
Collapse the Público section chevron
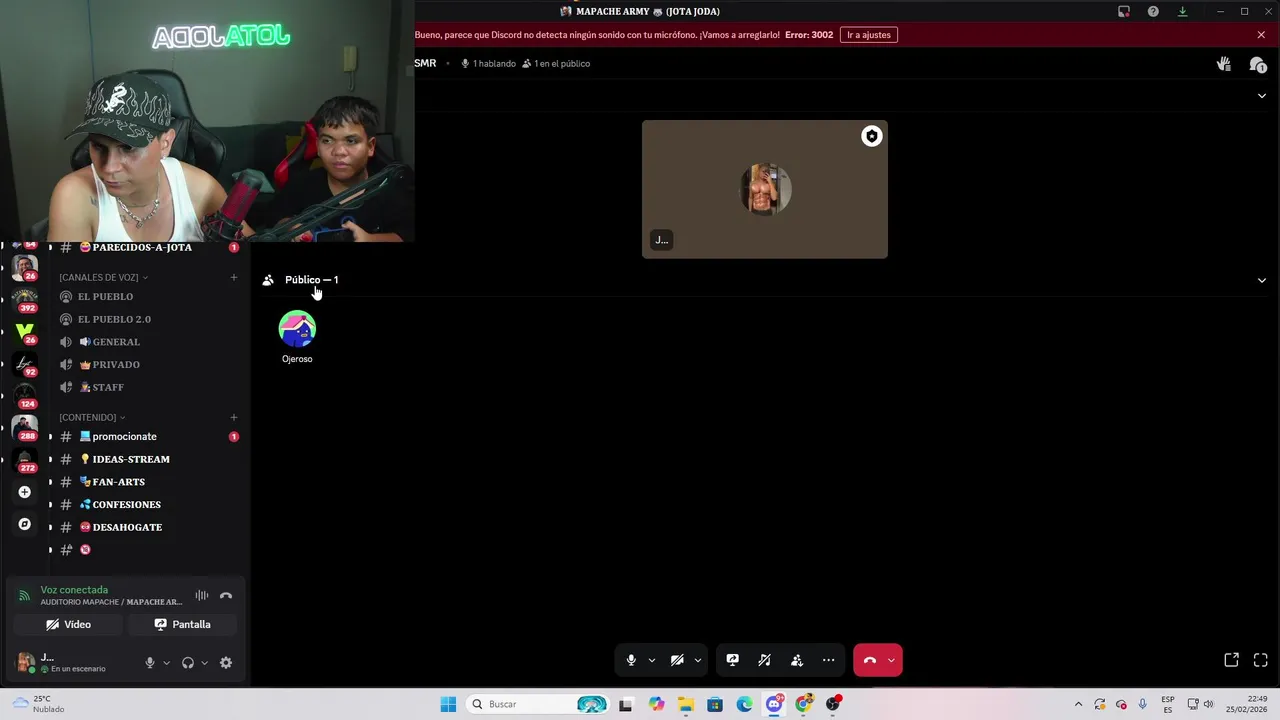(x=1262, y=281)
